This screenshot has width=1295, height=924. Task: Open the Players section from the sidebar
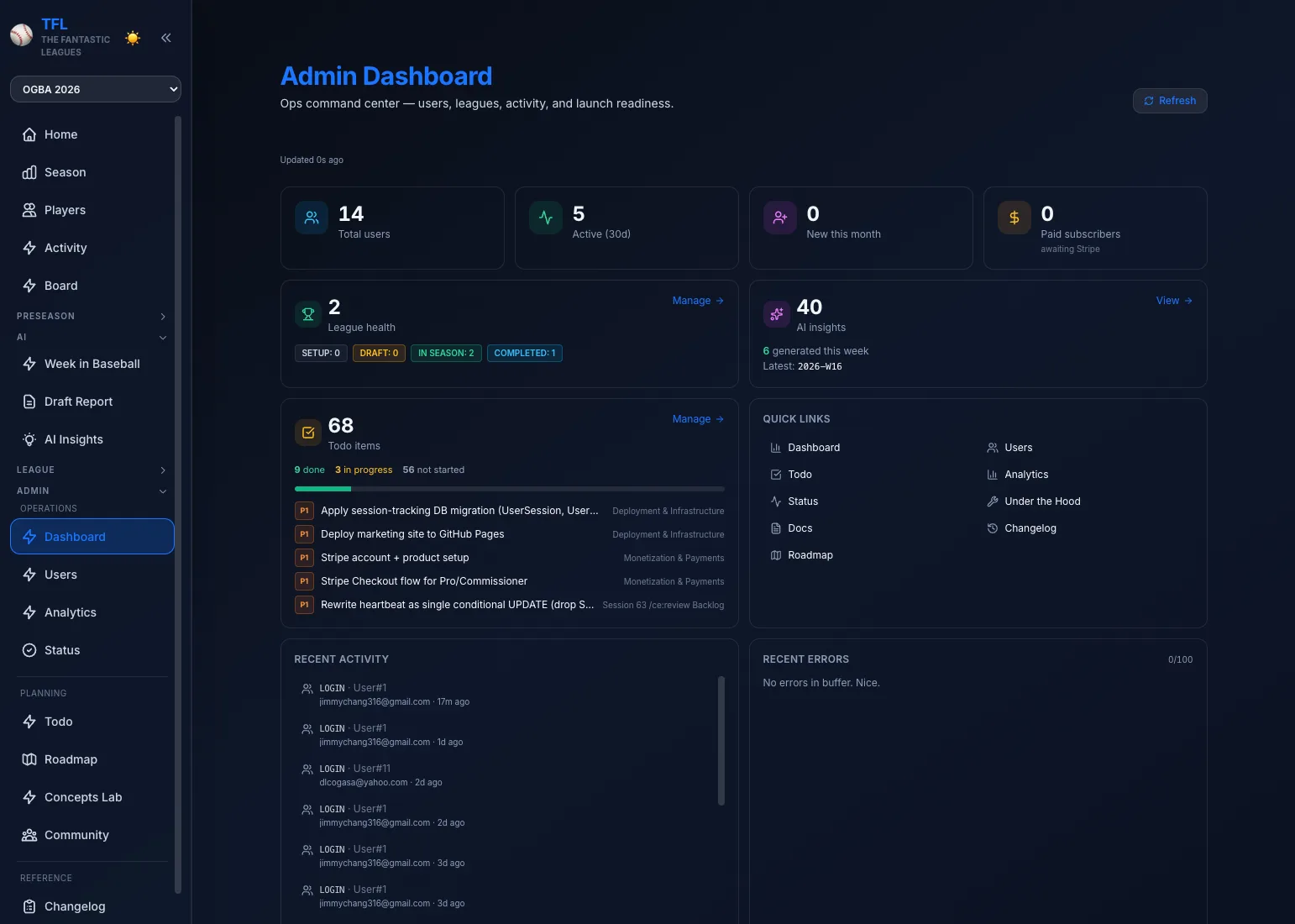tap(65, 210)
